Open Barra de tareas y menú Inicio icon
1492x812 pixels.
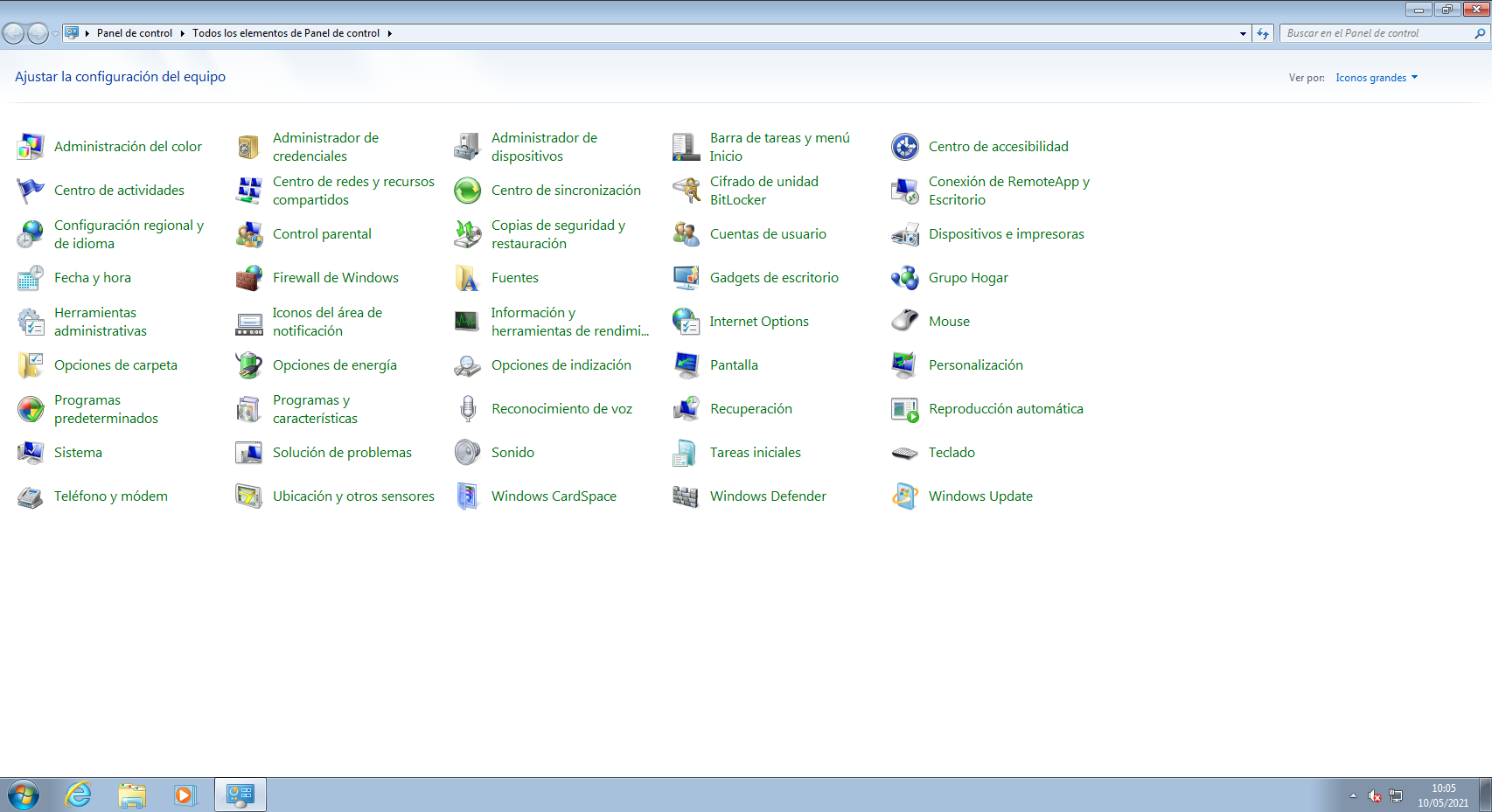coord(687,147)
